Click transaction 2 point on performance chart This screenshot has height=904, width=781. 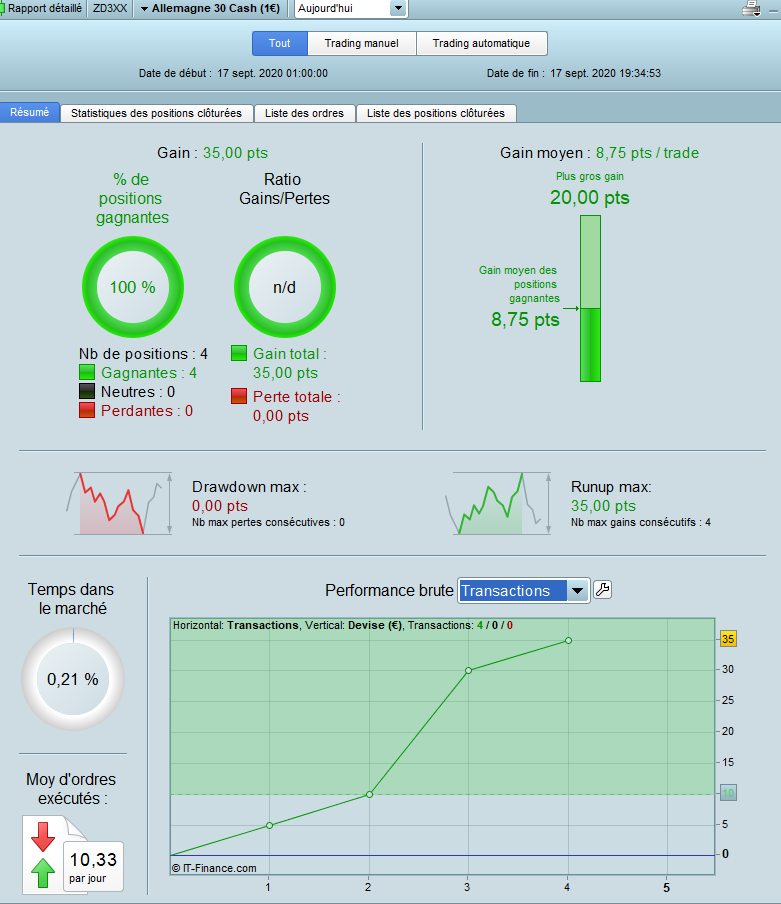pos(369,794)
